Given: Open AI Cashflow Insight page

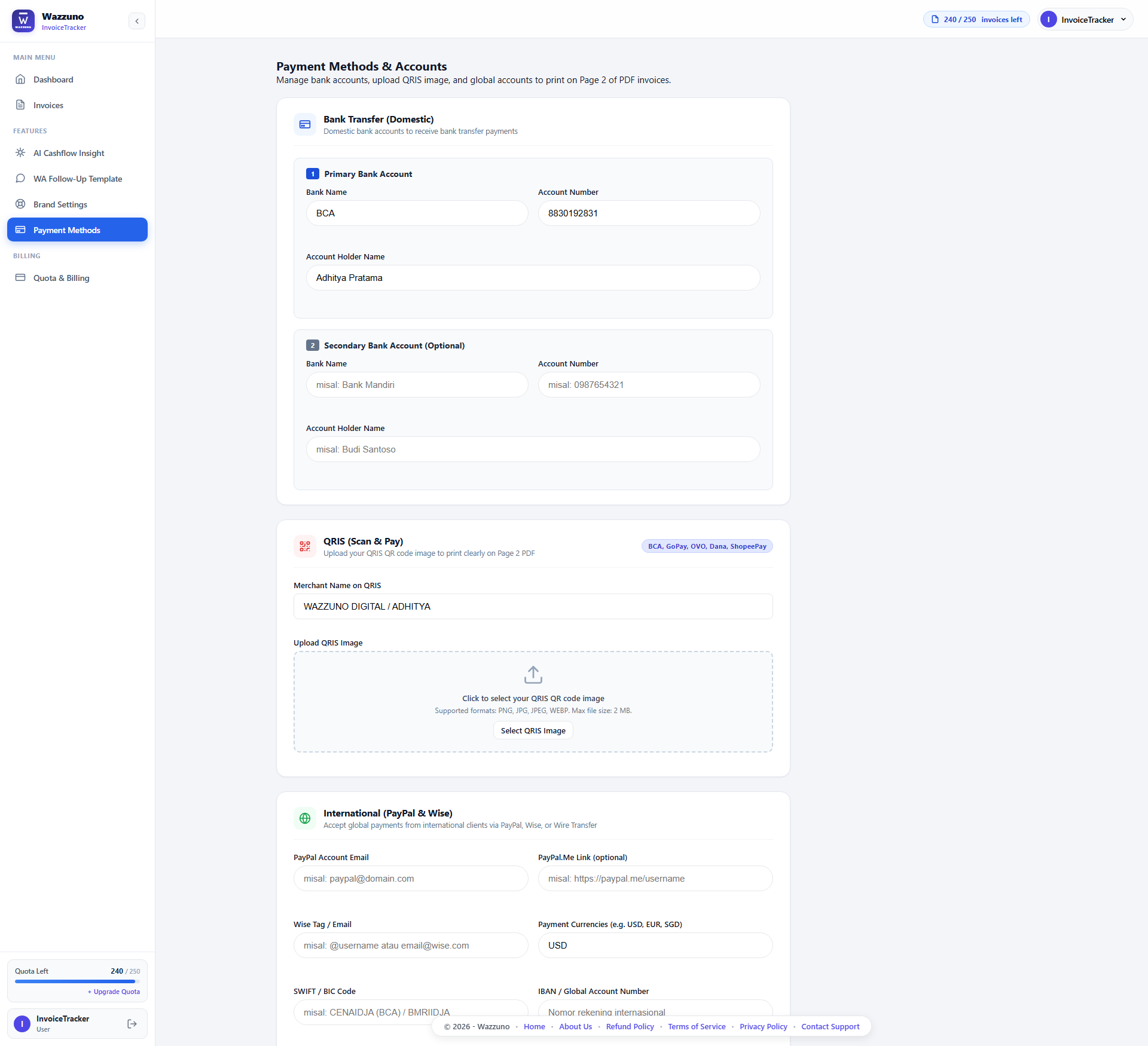Looking at the screenshot, I should coord(77,153).
